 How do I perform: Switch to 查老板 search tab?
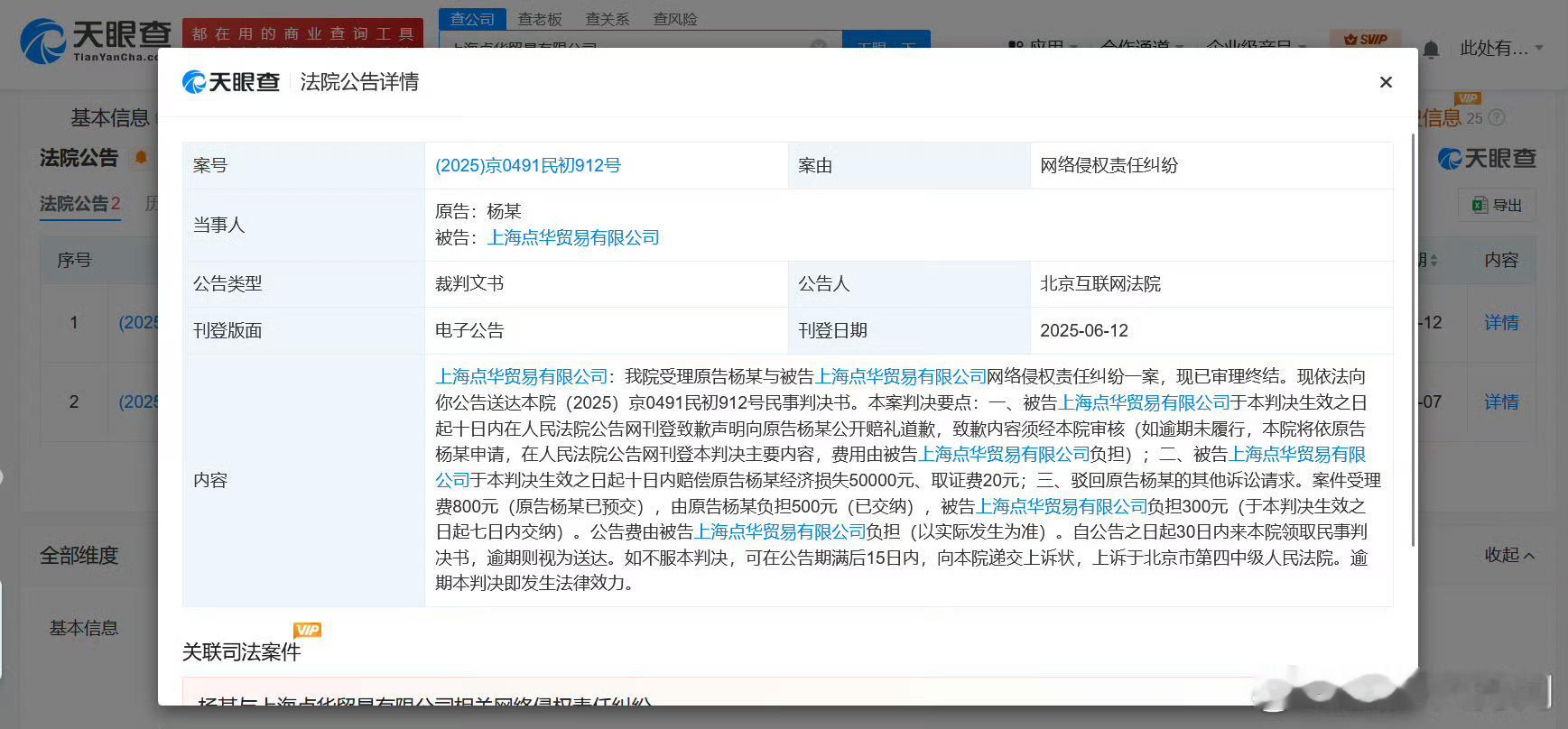point(540,19)
